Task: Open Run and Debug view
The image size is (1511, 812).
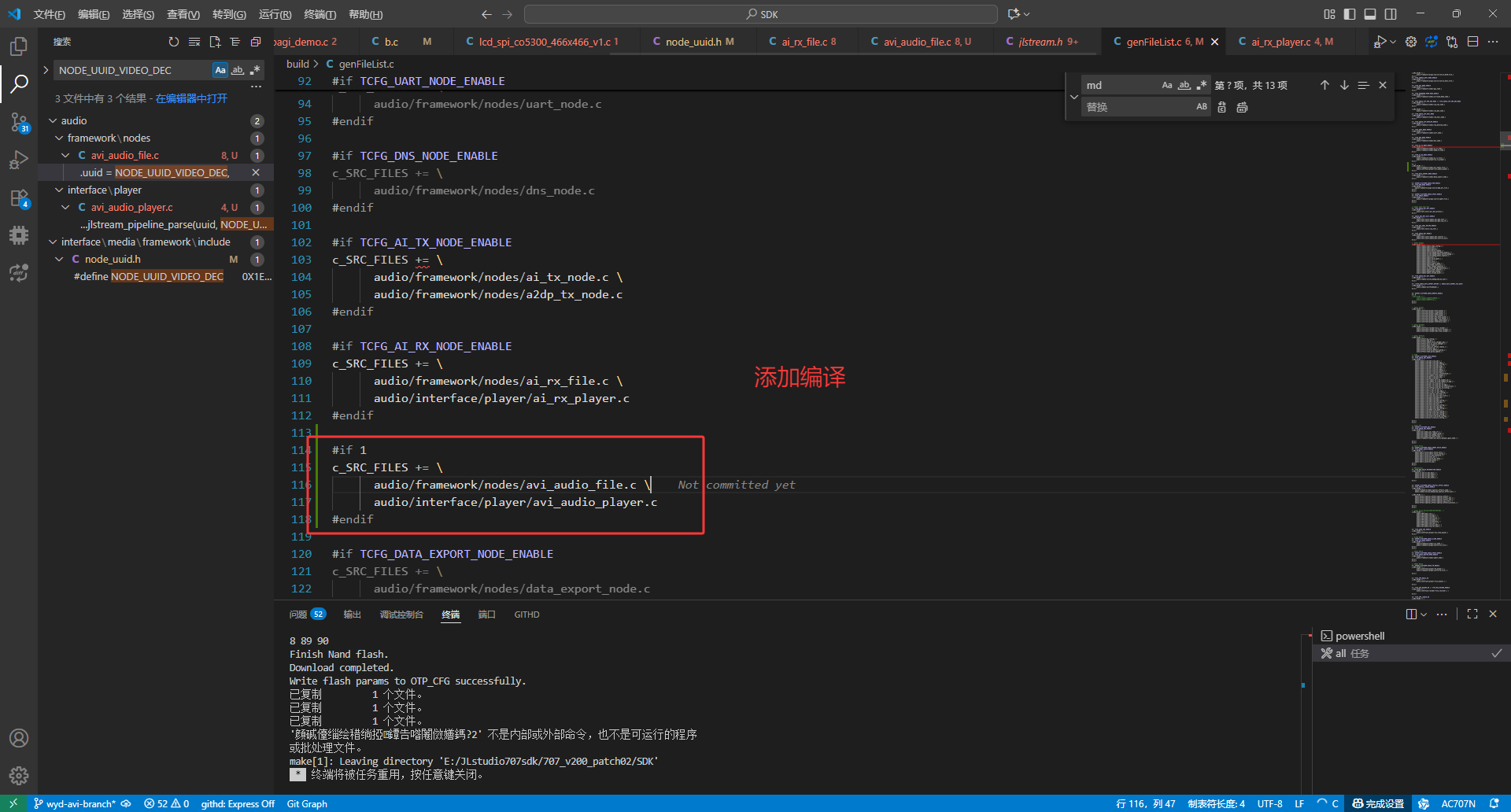Action: 19,160
